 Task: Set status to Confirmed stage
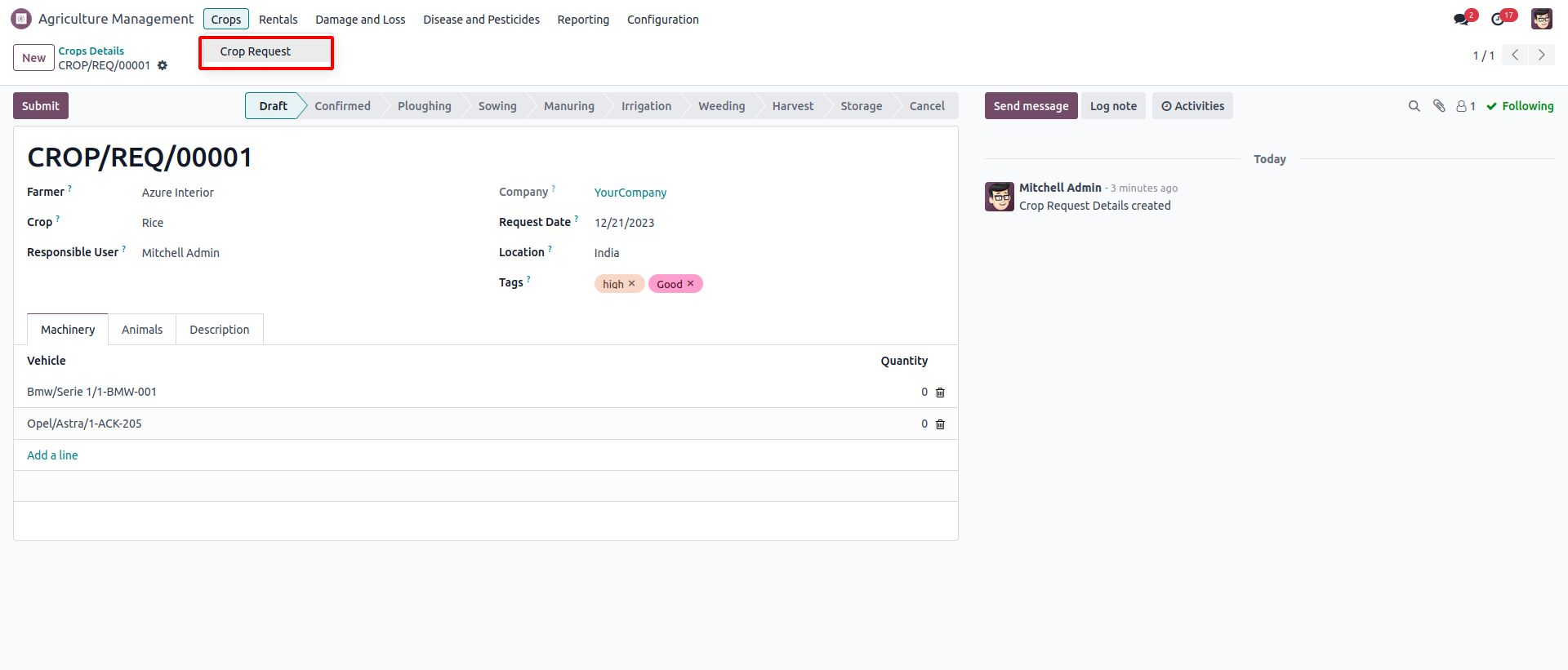click(342, 106)
